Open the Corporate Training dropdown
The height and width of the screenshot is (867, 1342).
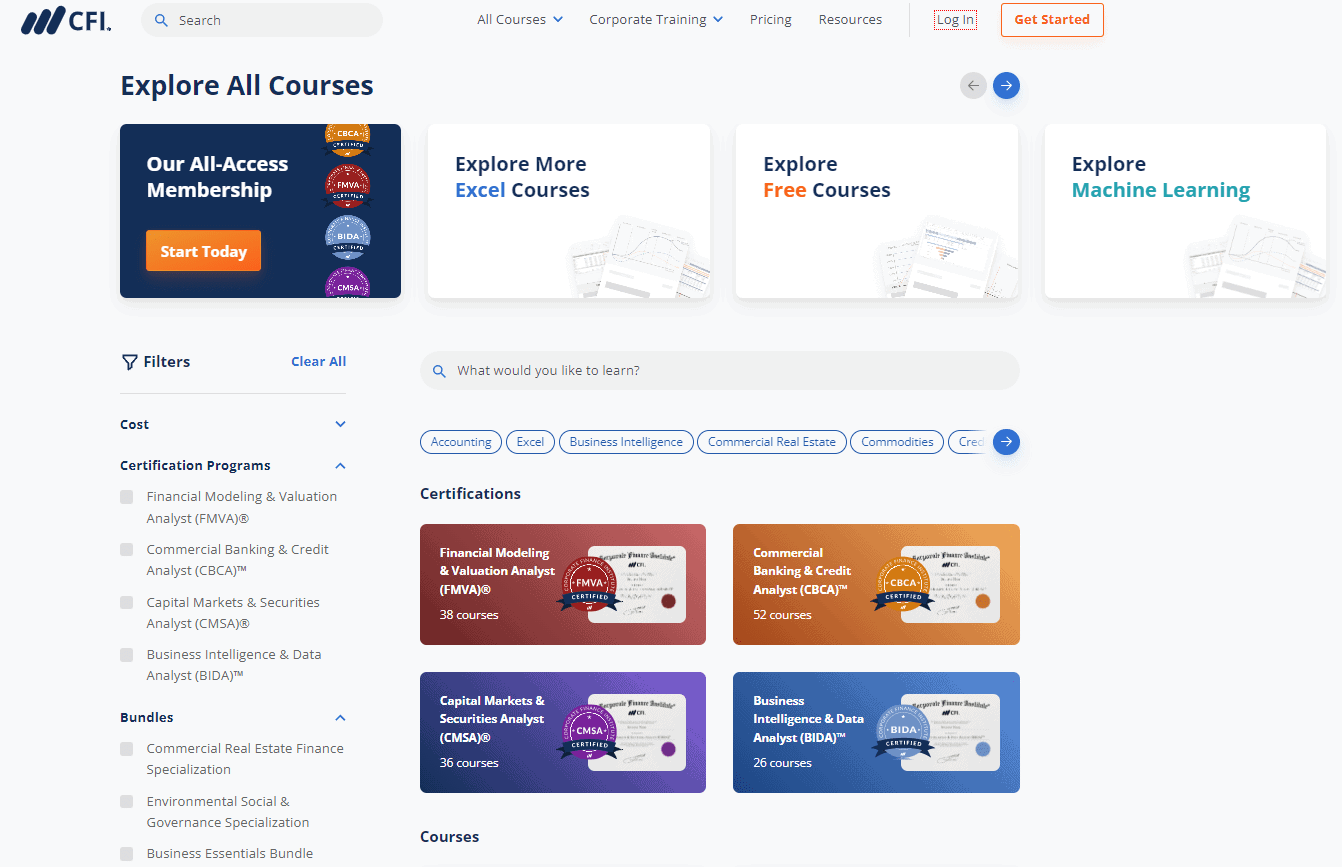coord(655,19)
